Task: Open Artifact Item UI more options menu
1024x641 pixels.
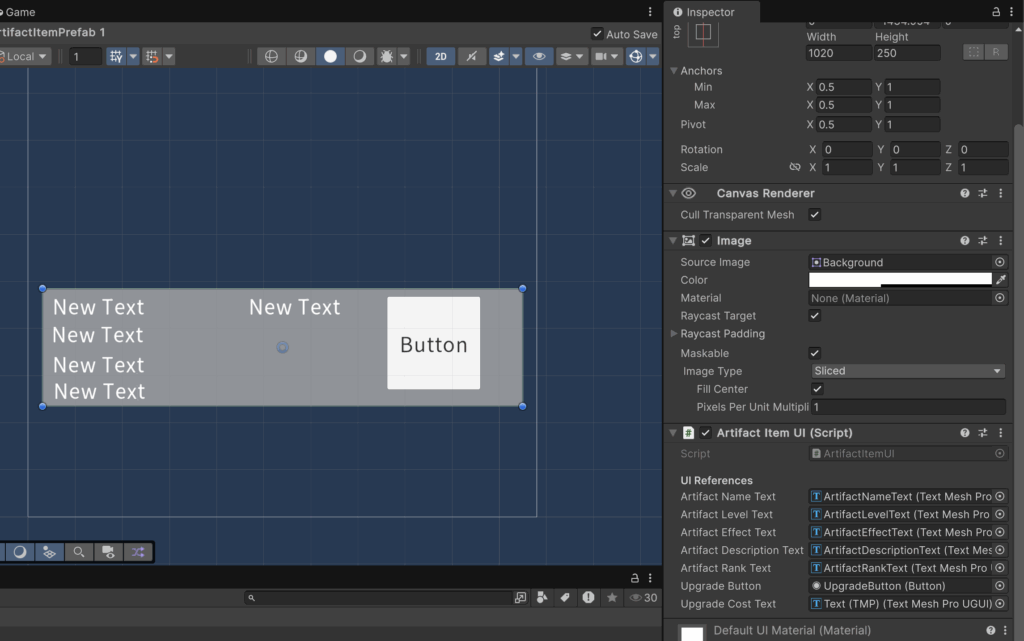Action: tap(1000, 433)
